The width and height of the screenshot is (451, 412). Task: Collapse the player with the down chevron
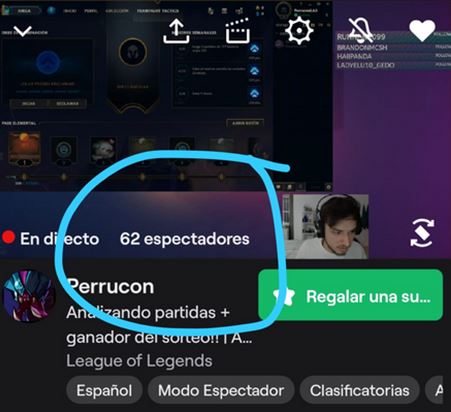(22, 31)
